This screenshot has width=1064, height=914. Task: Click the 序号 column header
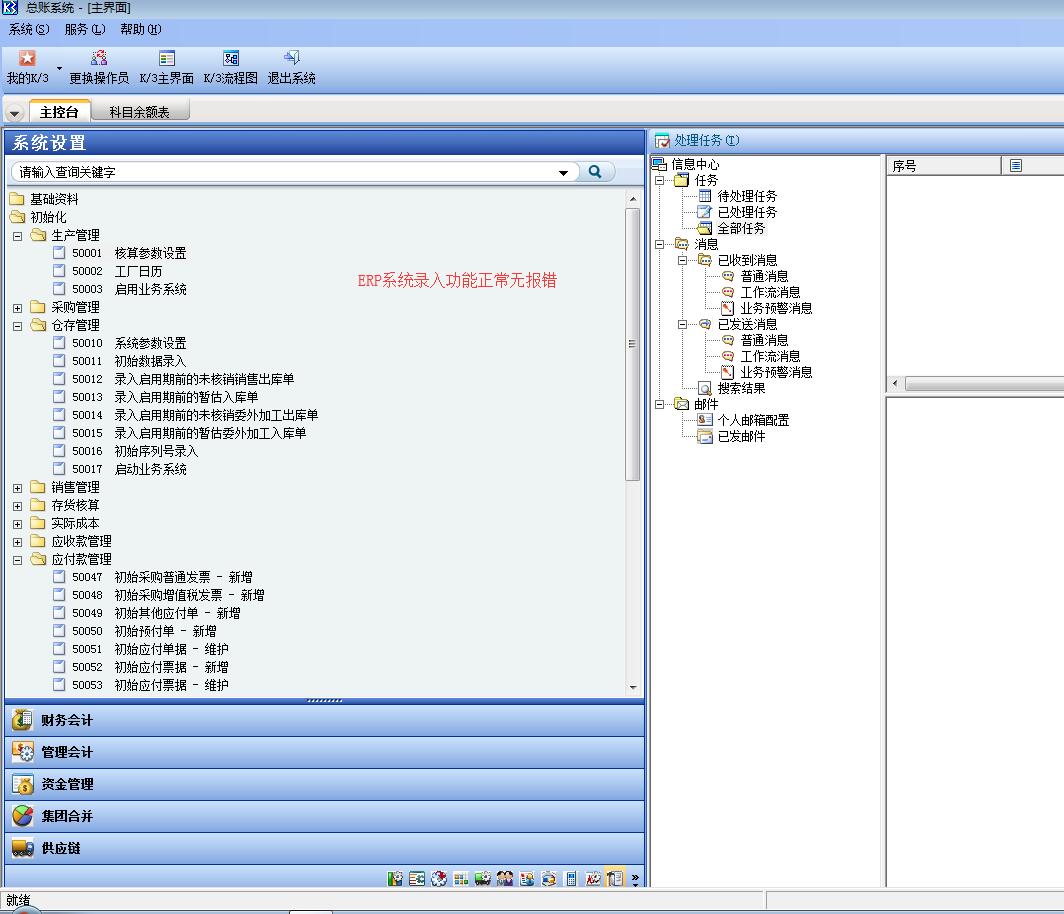click(x=943, y=166)
